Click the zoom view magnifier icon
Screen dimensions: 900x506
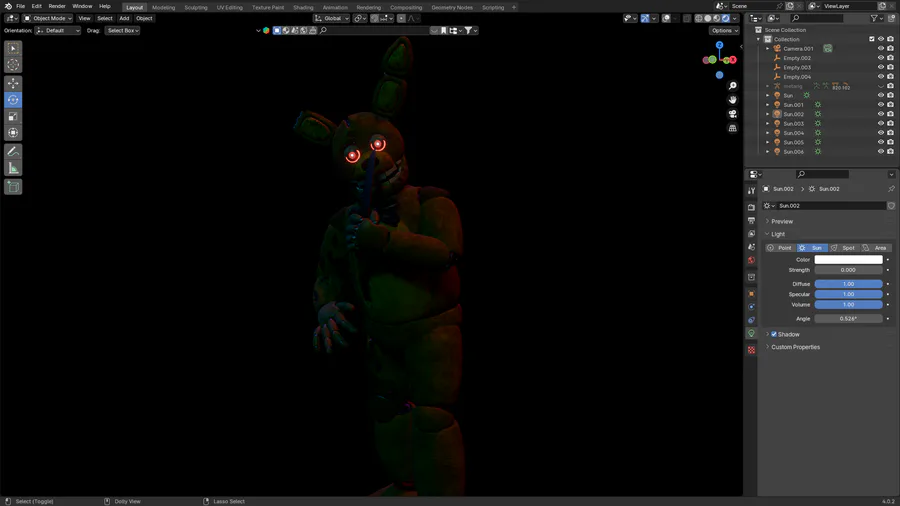click(x=732, y=85)
